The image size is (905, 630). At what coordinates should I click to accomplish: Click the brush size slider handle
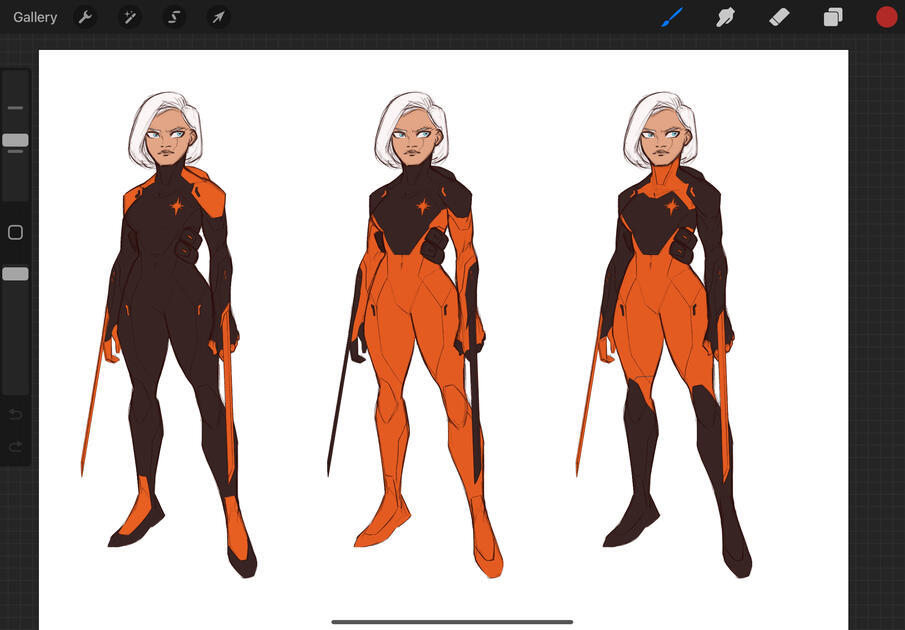point(15,140)
